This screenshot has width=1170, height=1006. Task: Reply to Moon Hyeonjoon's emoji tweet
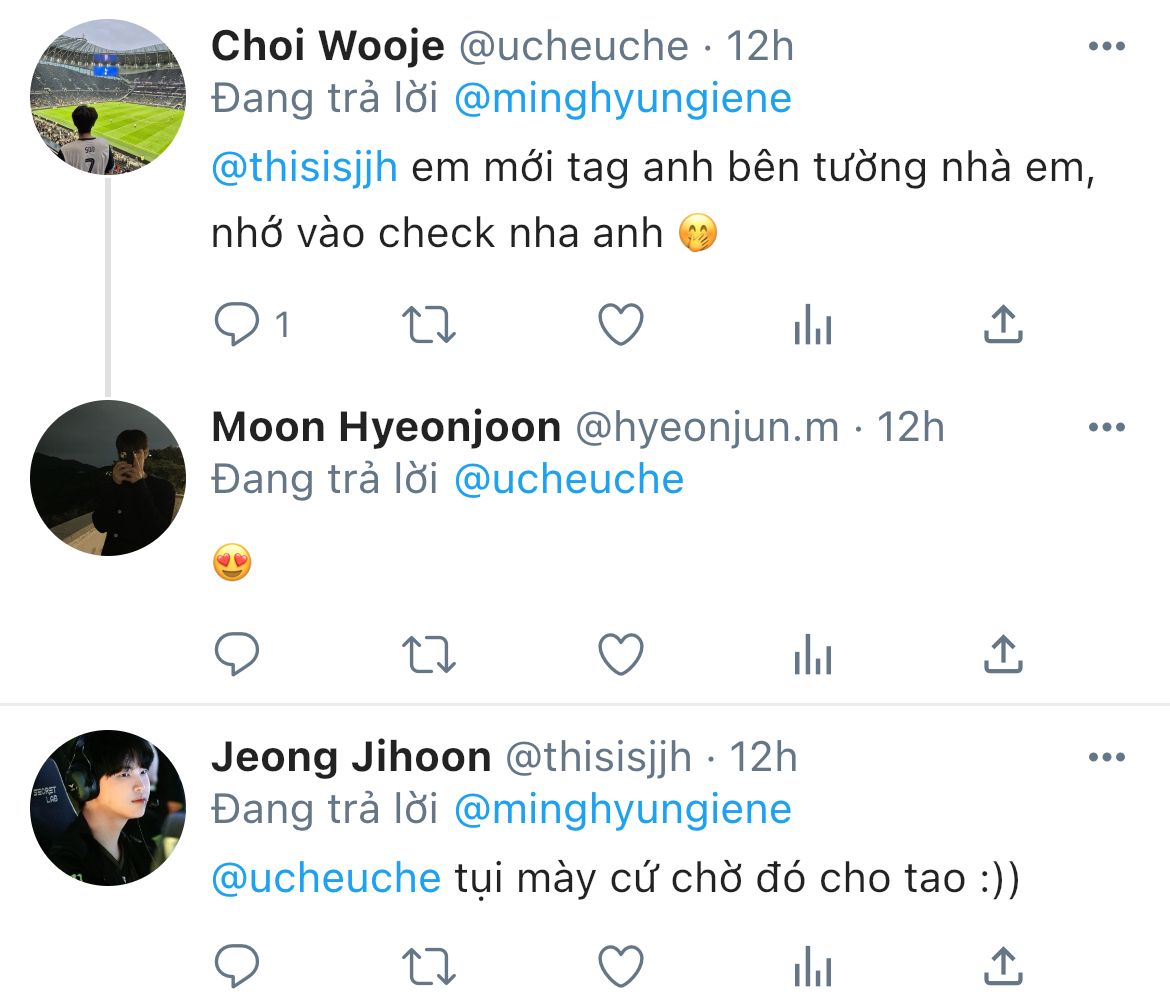tap(238, 655)
